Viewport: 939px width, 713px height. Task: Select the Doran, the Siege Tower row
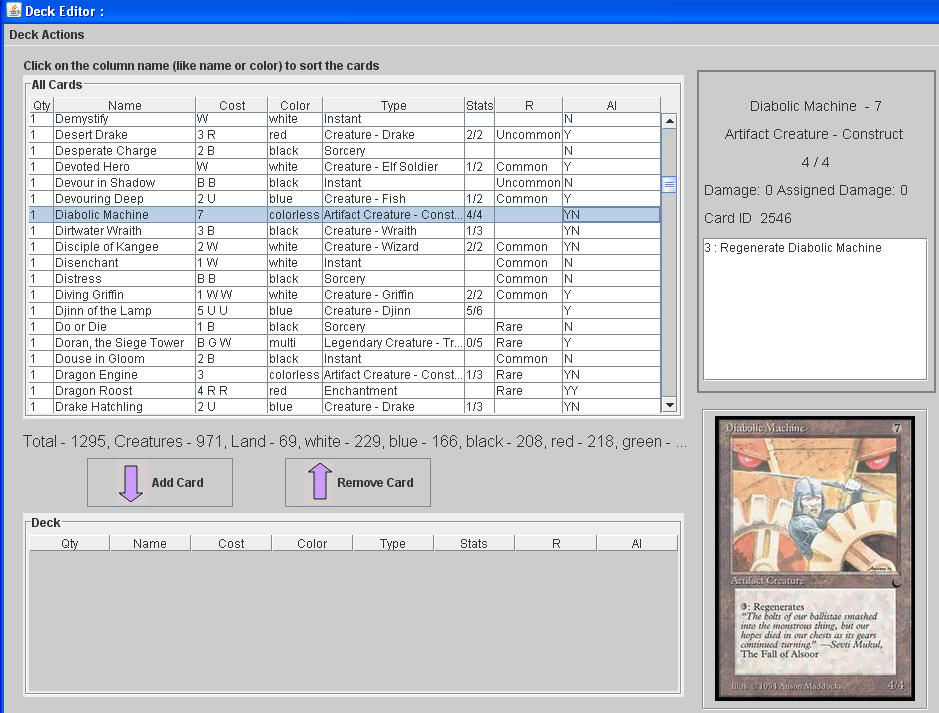[119, 343]
